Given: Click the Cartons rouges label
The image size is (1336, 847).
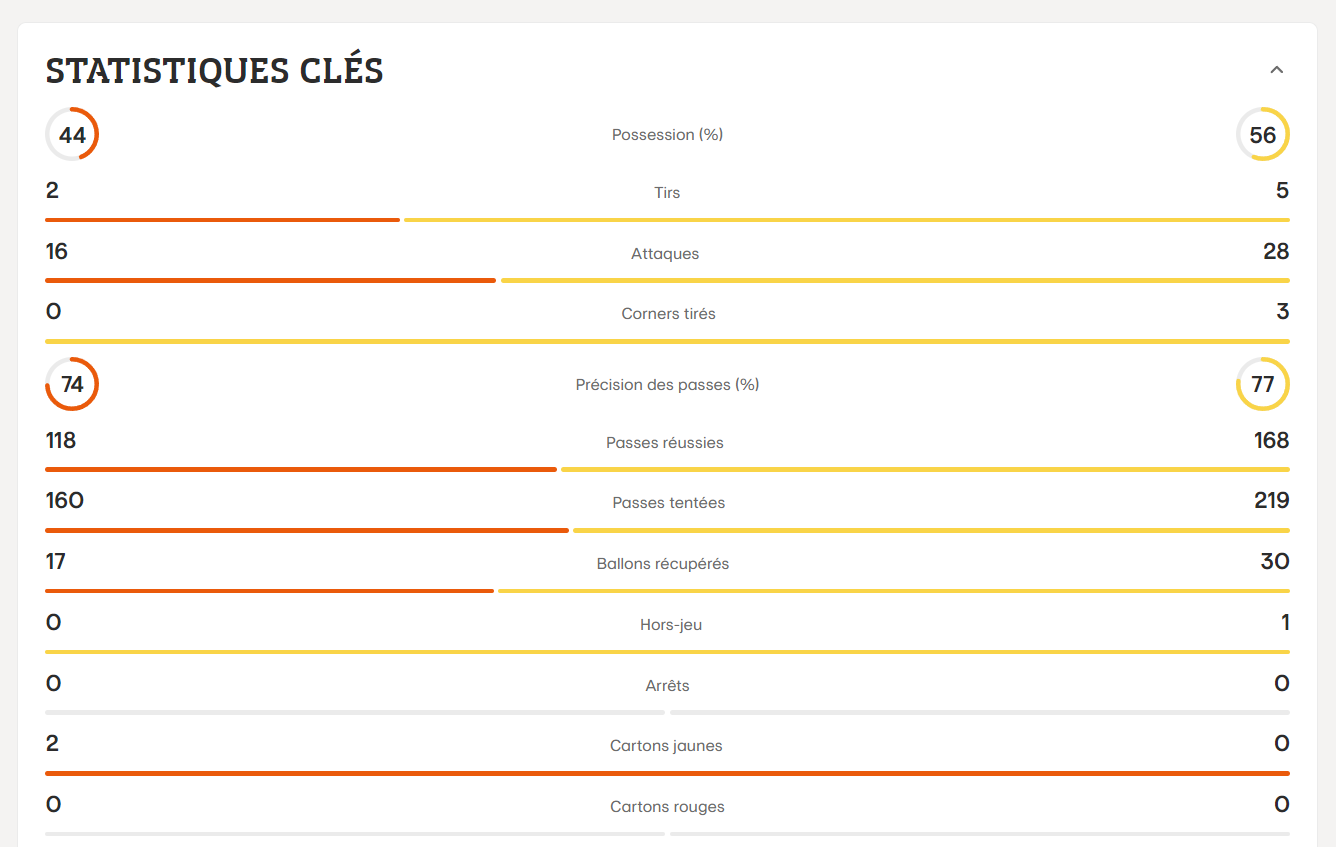Looking at the screenshot, I should point(667,806).
